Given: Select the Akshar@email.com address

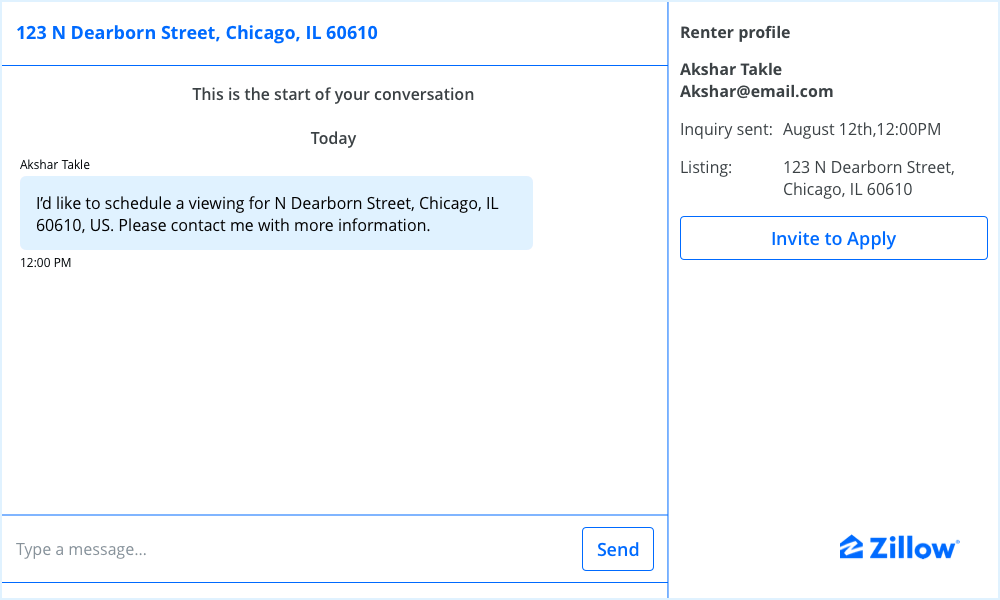Looking at the screenshot, I should click(756, 91).
